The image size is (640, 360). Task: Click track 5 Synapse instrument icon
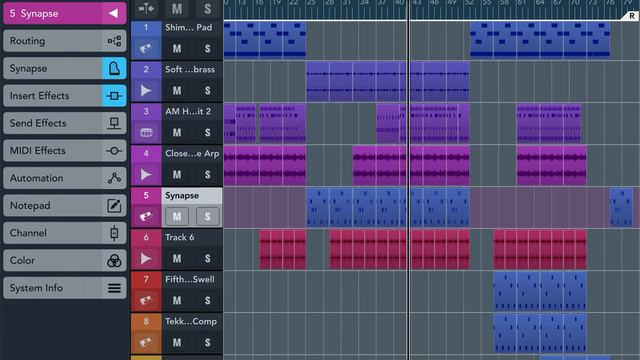(146, 216)
